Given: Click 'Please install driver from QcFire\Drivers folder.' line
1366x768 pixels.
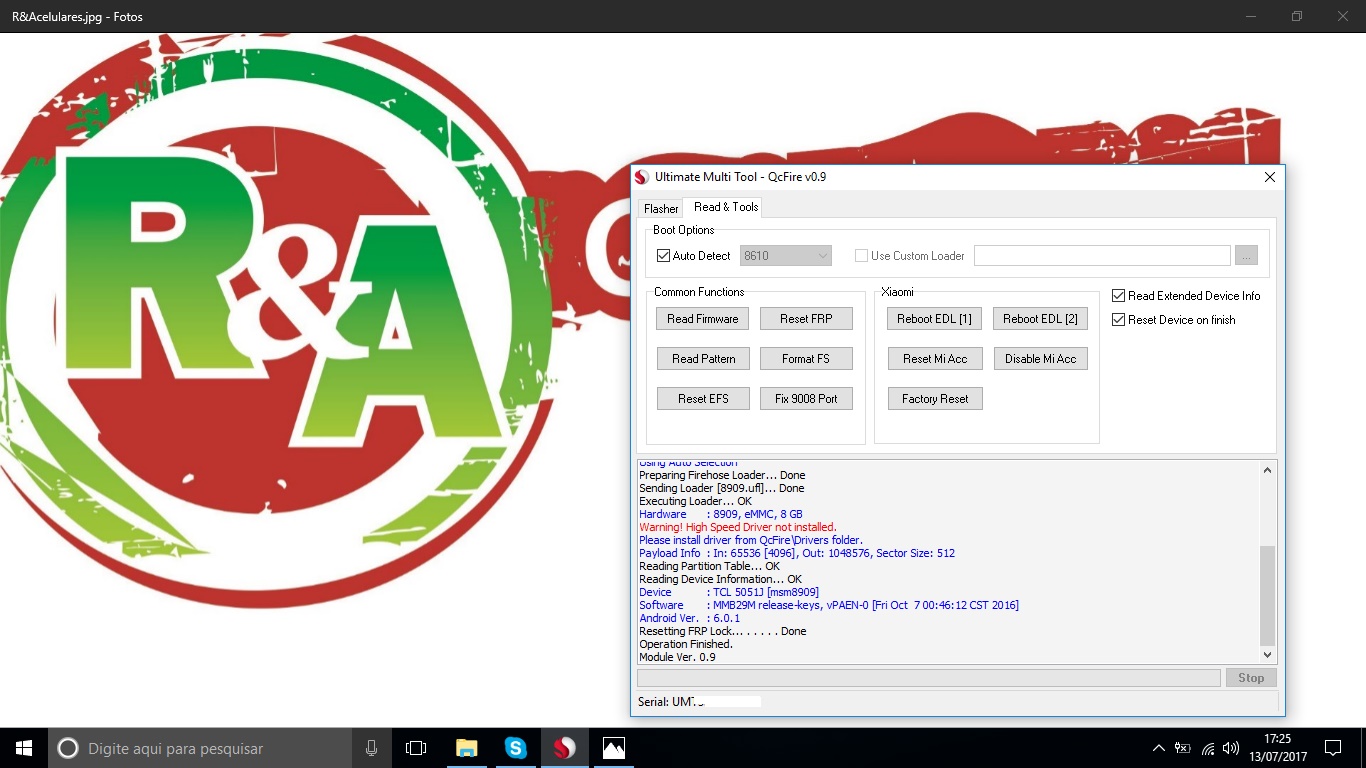Looking at the screenshot, I should coord(751,540).
